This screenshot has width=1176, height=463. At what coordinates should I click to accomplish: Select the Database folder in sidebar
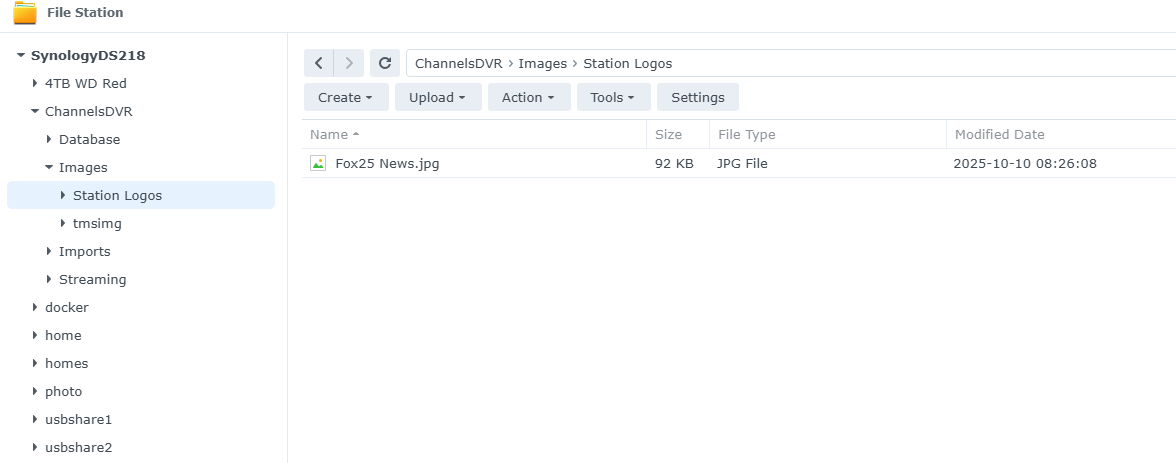pos(89,139)
